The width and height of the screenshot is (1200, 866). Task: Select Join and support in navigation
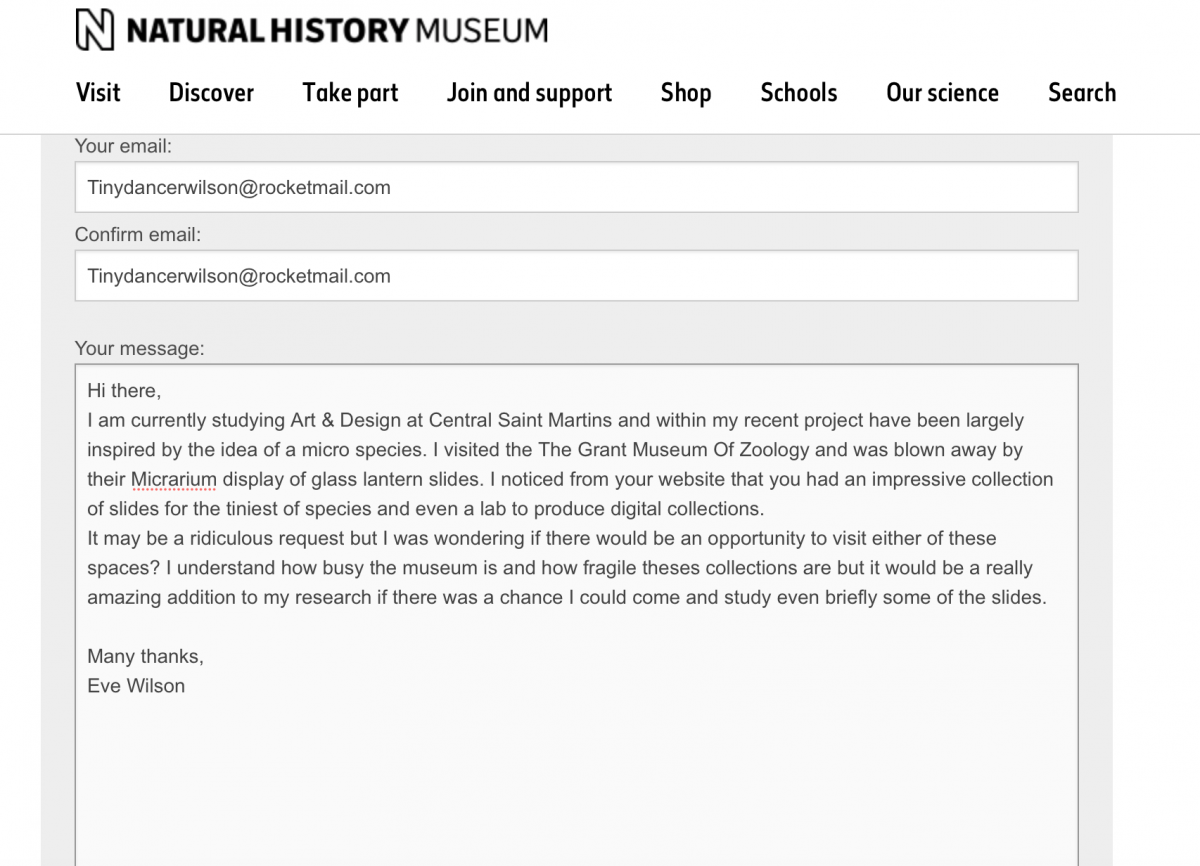pyautogui.click(x=529, y=93)
